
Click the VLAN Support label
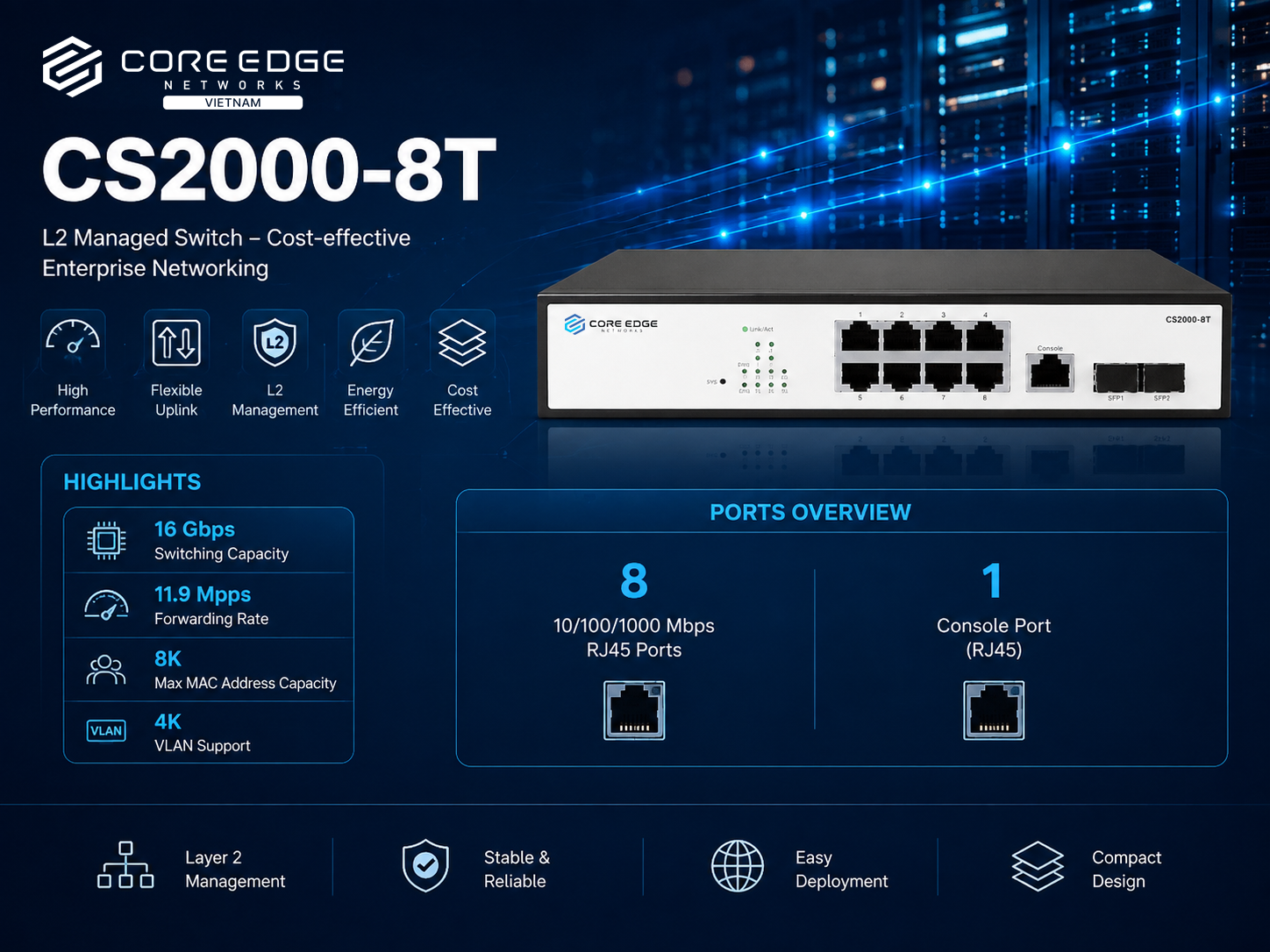pyautogui.click(x=203, y=746)
